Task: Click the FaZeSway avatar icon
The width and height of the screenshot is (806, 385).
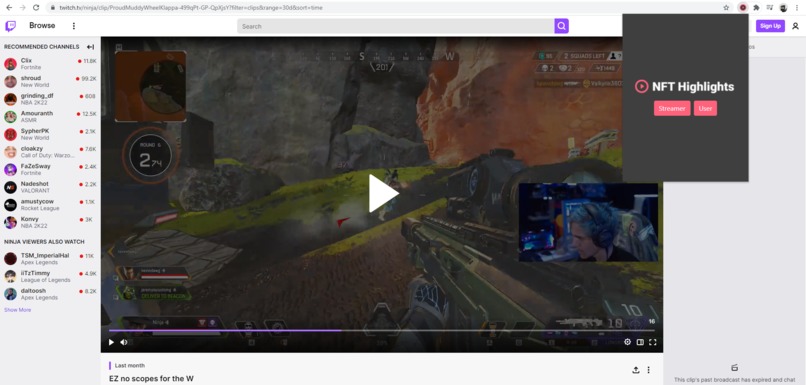Action: click(10, 170)
